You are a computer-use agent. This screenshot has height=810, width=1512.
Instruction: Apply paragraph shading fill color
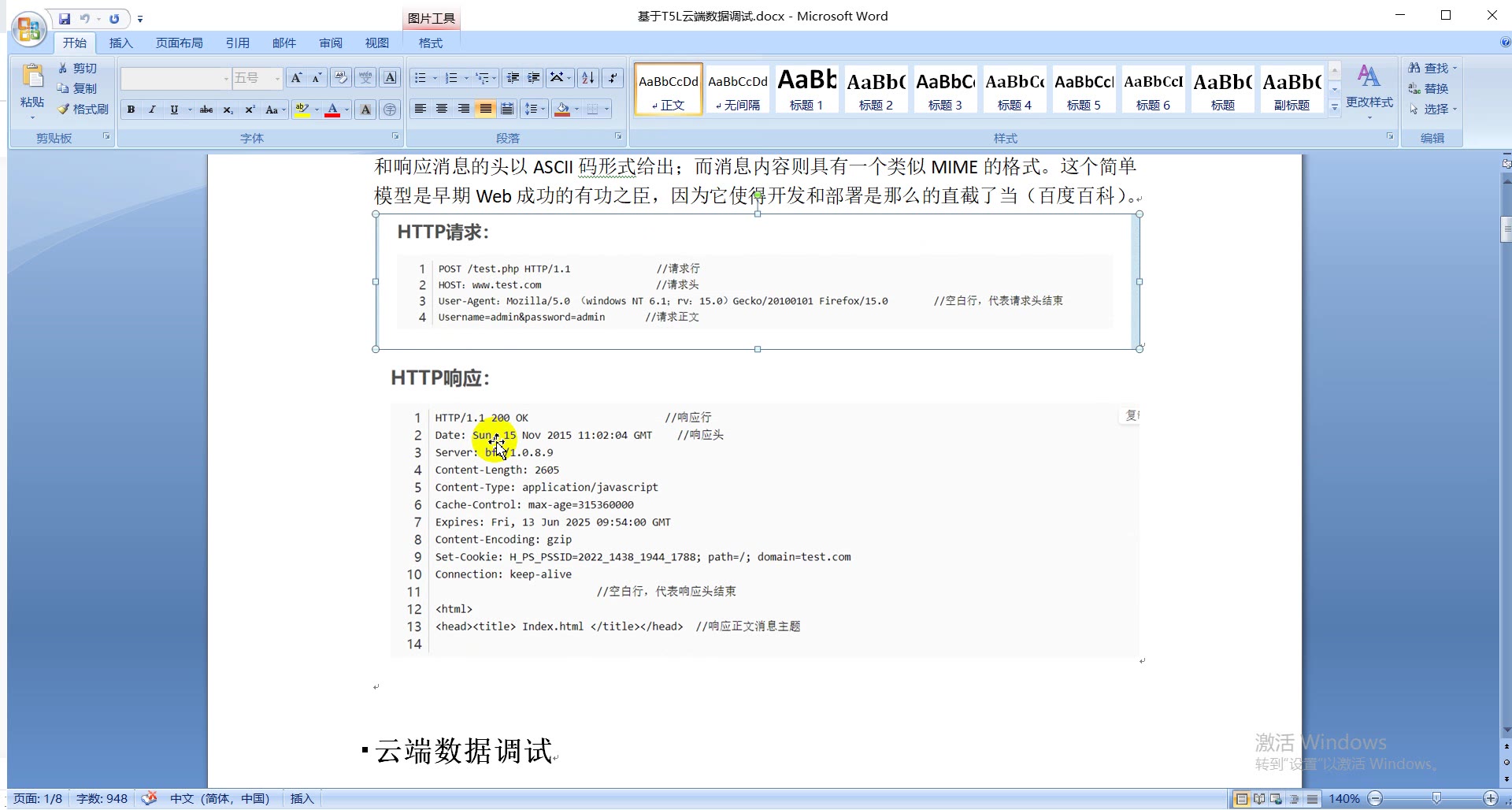point(562,109)
